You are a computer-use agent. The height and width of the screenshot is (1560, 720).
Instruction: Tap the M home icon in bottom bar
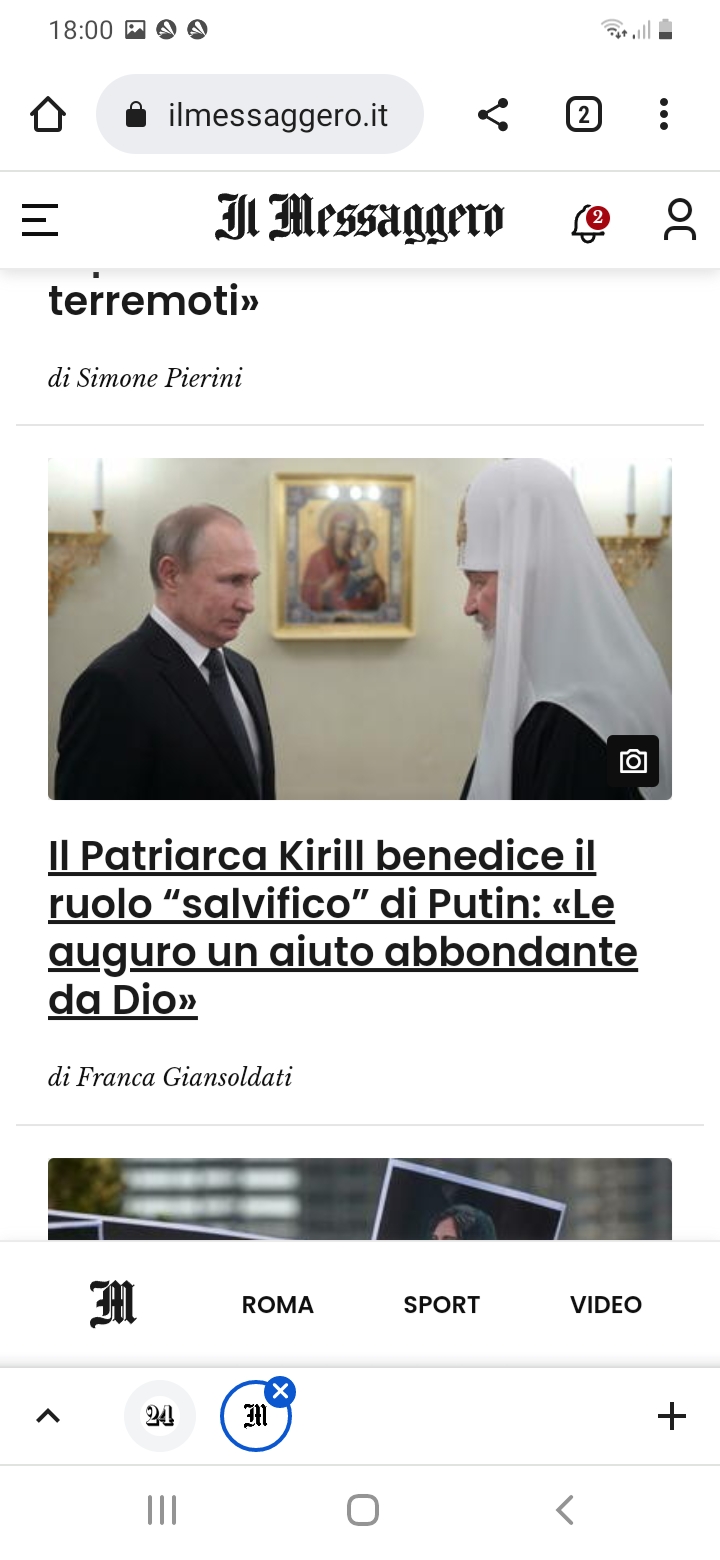click(x=113, y=1304)
